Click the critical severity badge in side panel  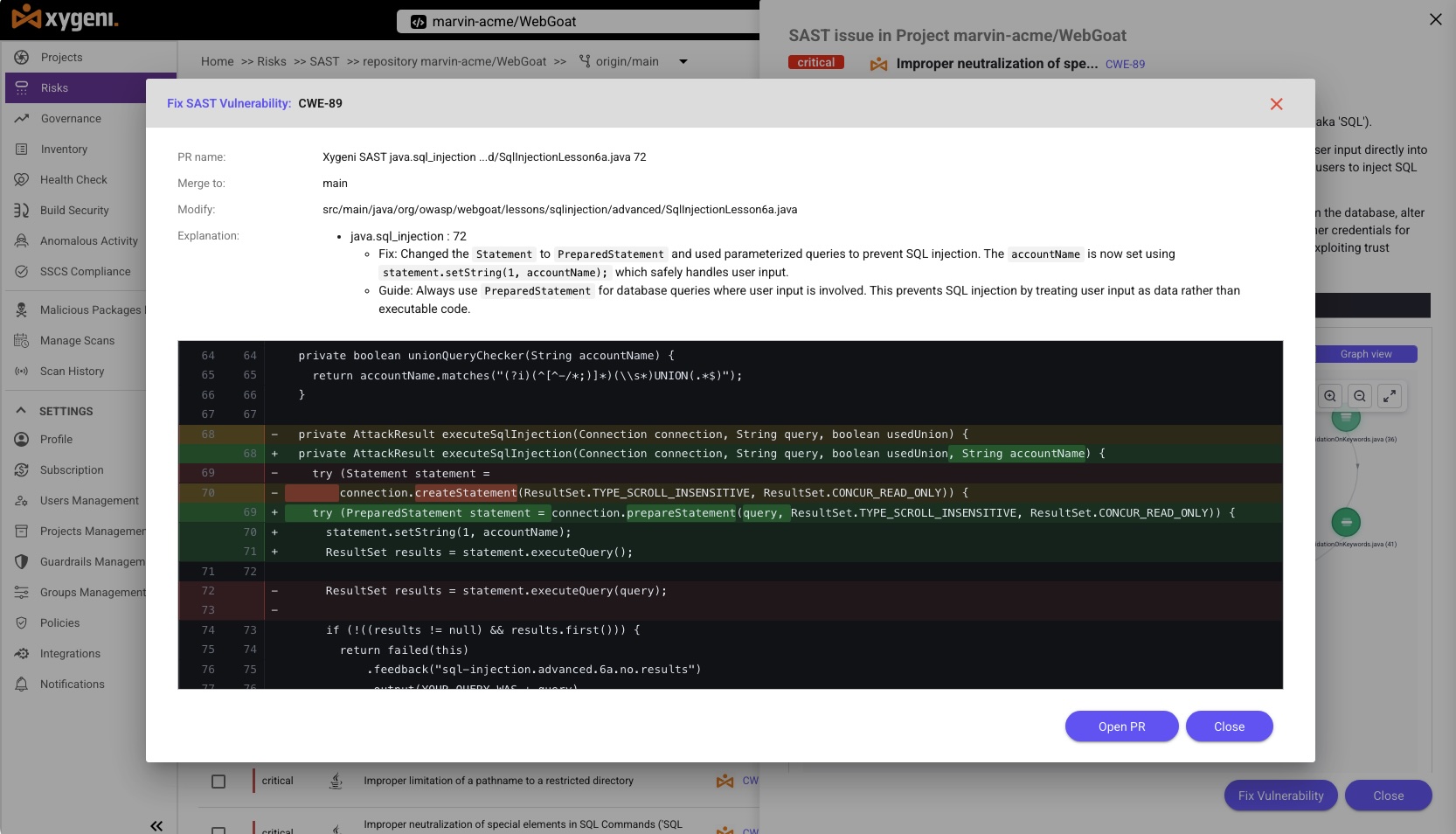[816, 63]
